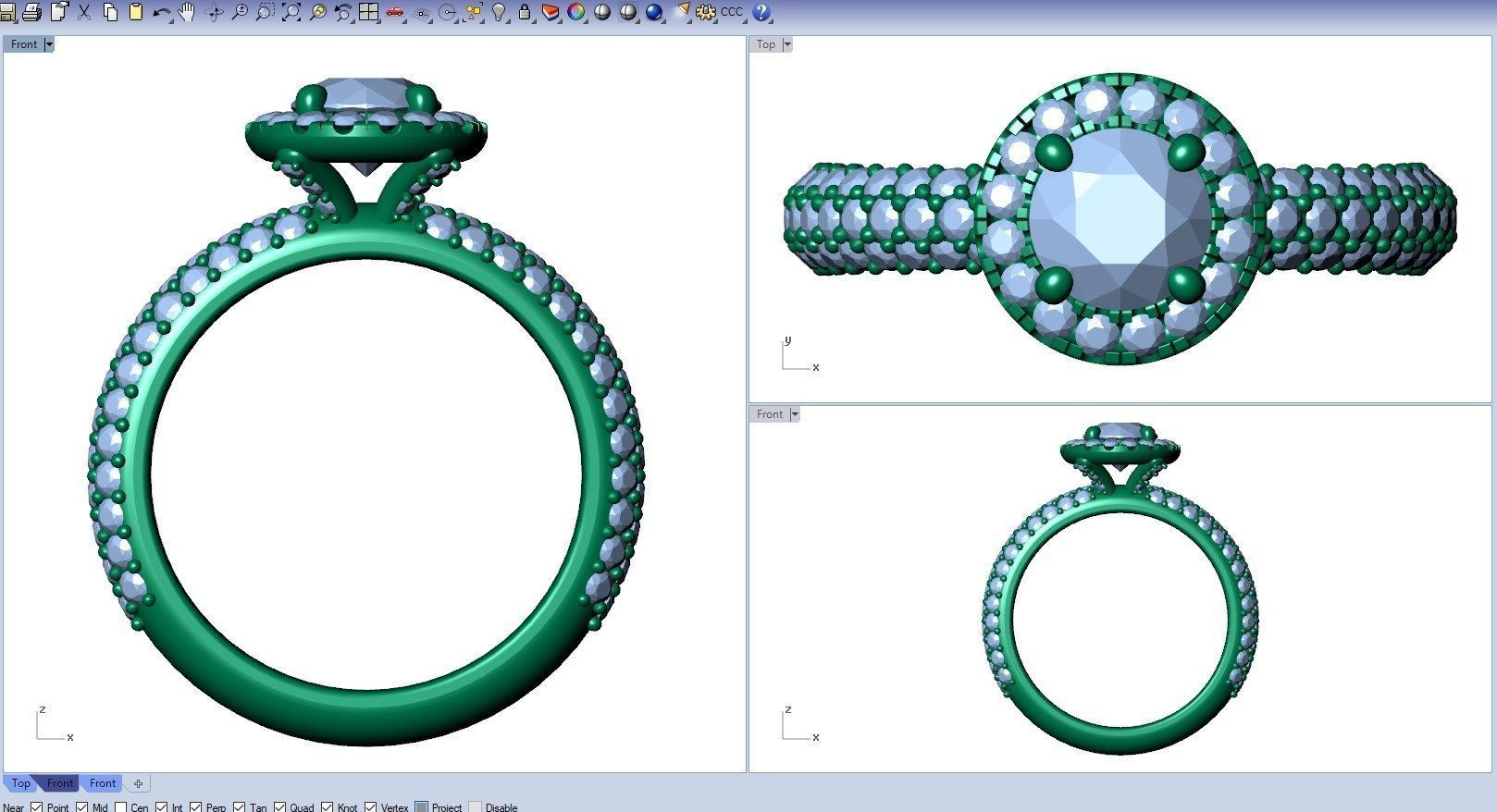Click the red car icon

click(x=395, y=12)
